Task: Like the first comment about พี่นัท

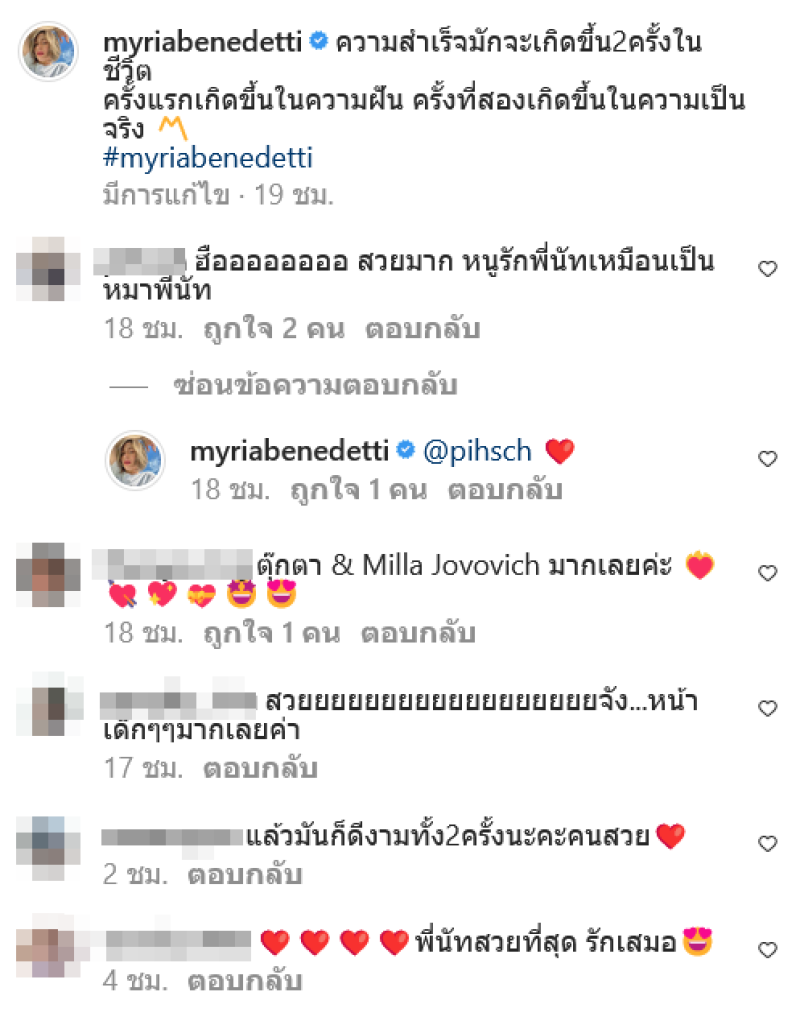Action: (x=767, y=269)
